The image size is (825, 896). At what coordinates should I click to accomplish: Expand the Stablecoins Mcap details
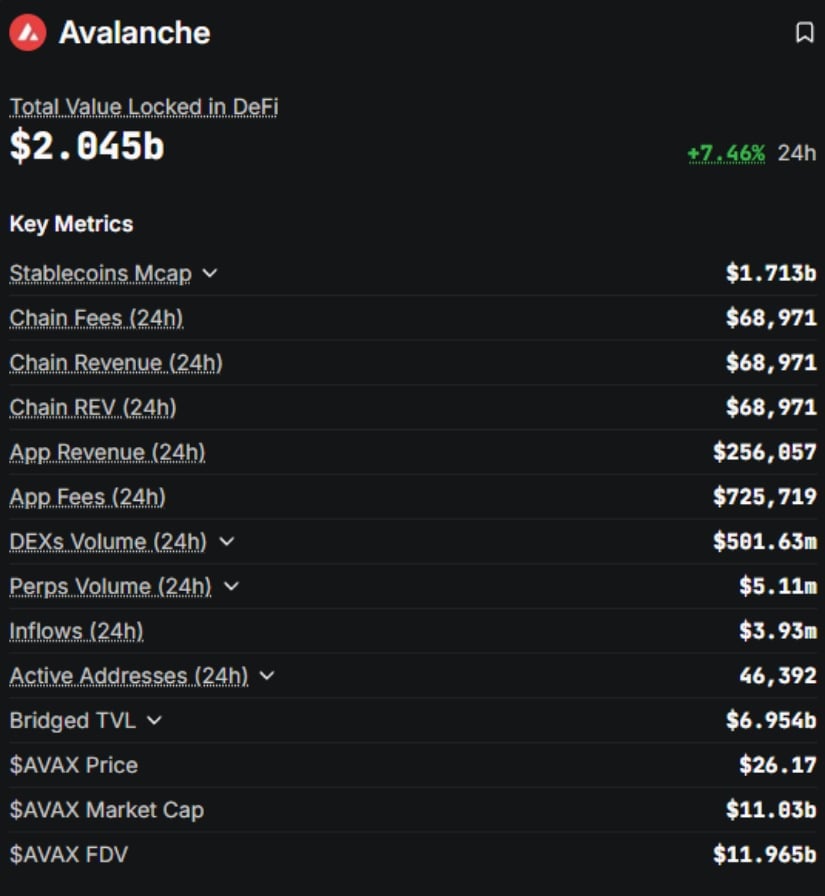click(x=210, y=273)
